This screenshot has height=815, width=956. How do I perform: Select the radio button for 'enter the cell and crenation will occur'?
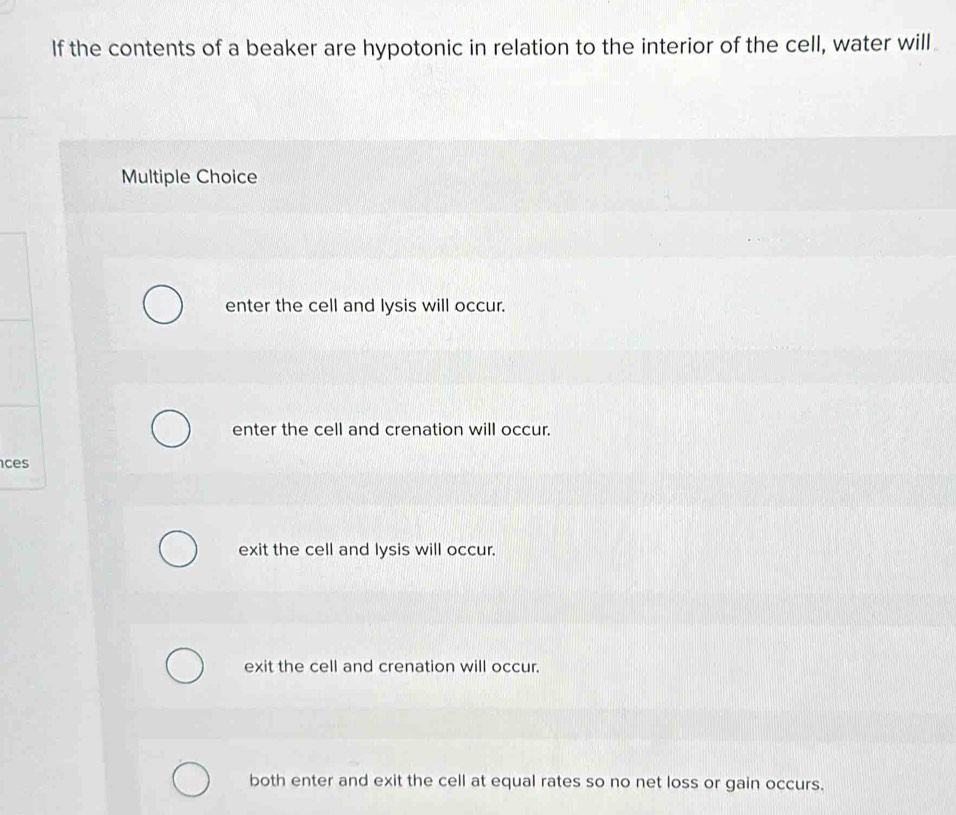click(170, 428)
